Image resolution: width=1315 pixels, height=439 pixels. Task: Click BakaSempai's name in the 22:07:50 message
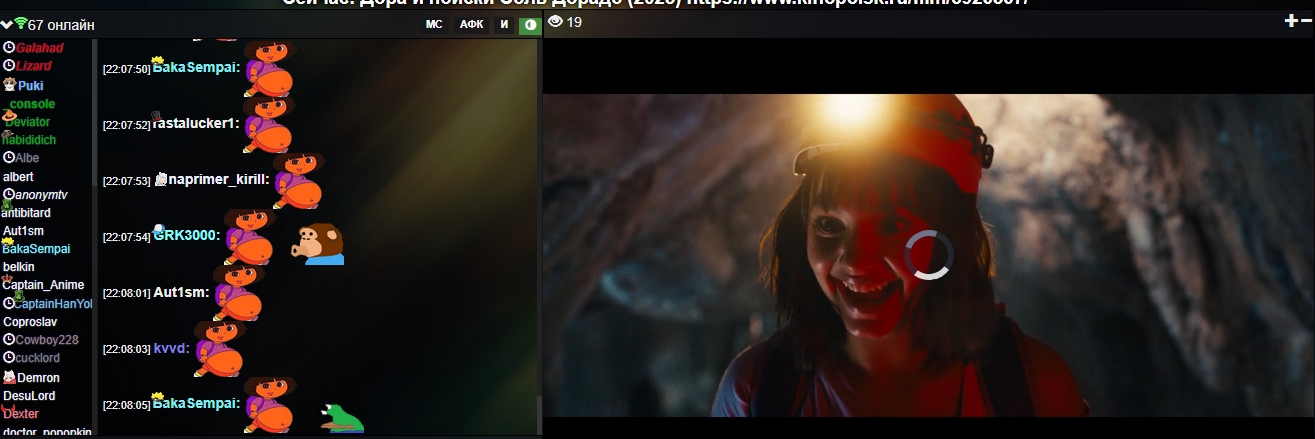(196, 67)
